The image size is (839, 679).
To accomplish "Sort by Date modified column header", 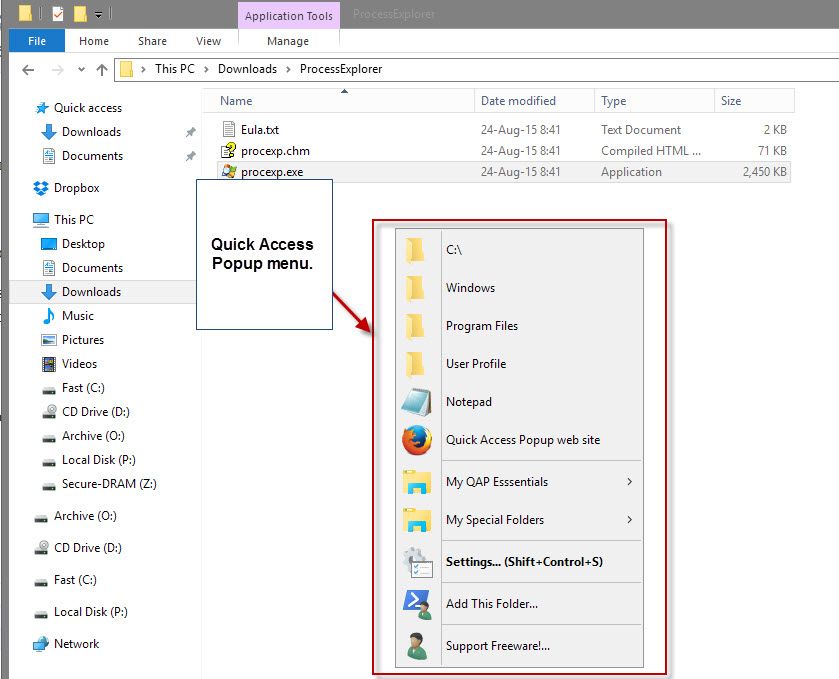I will (534, 101).
